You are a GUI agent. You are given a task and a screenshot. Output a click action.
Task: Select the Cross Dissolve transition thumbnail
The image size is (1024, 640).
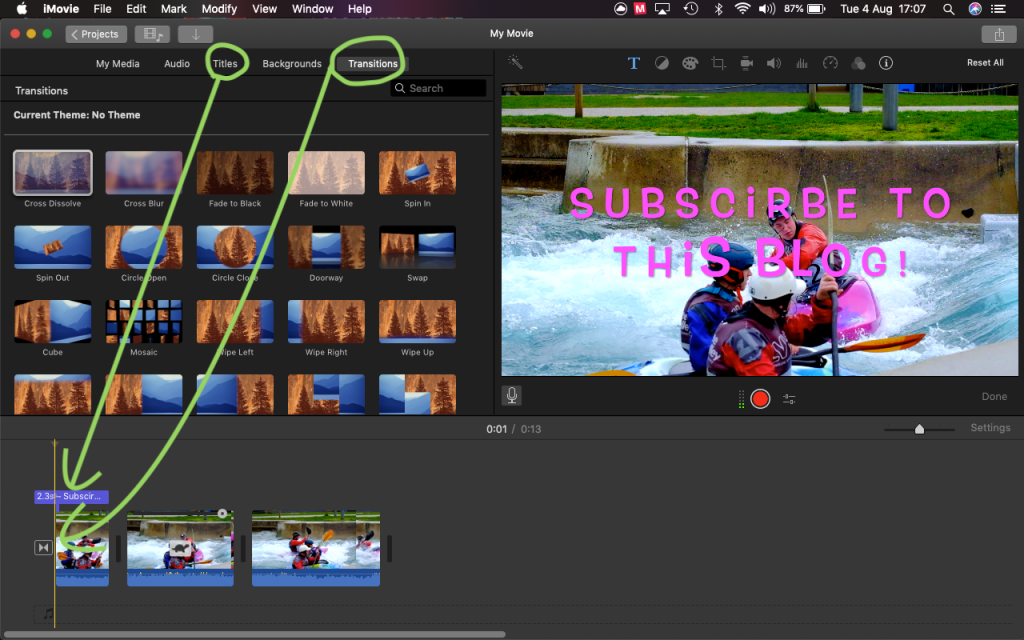[53, 173]
